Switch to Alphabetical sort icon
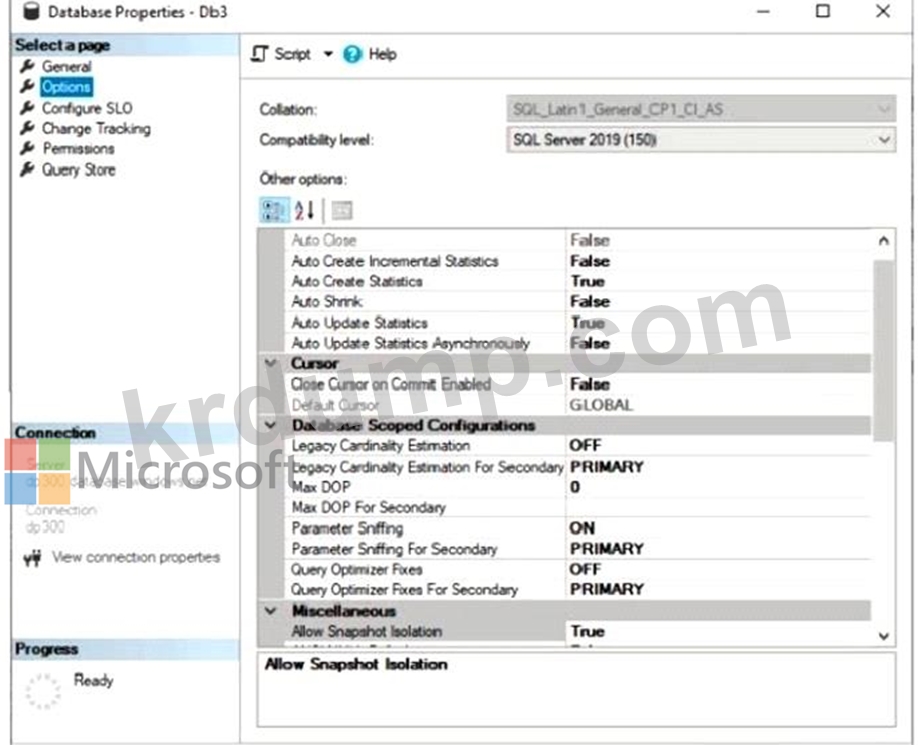The height and width of the screenshot is (745, 918). (x=304, y=210)
